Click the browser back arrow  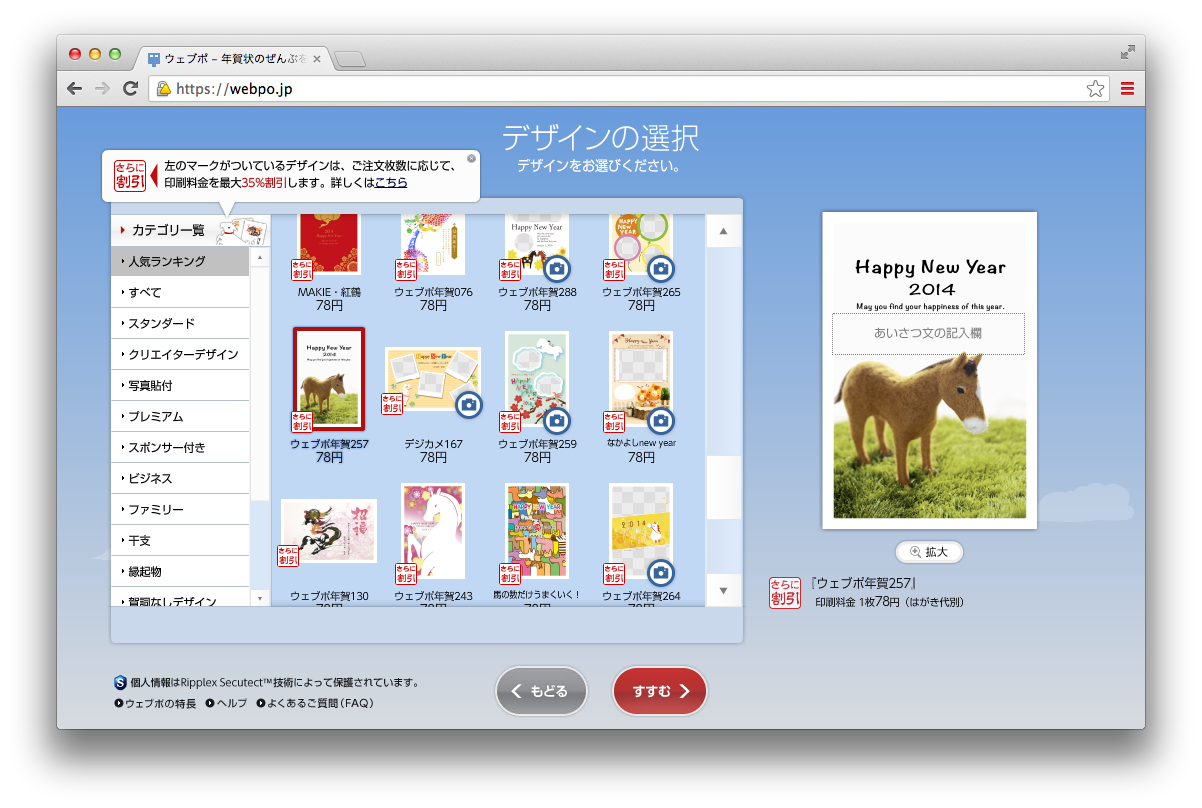(x=74, y=89)
